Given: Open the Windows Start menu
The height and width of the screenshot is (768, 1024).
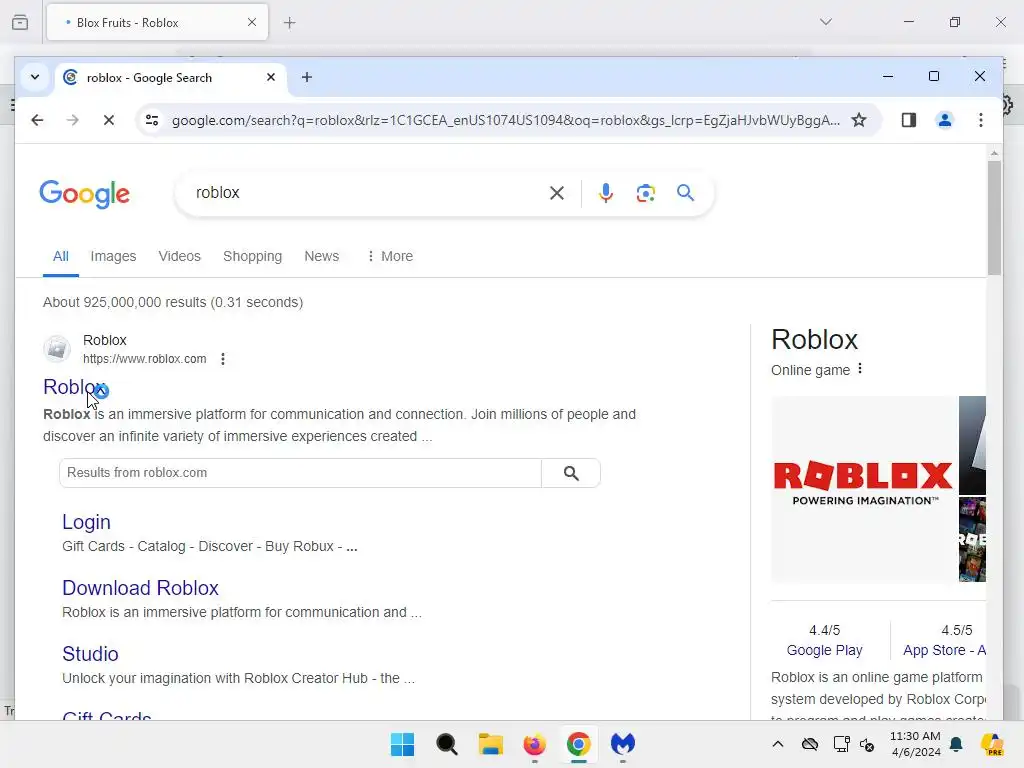Looking at the screenshot, I should point(402,744).
